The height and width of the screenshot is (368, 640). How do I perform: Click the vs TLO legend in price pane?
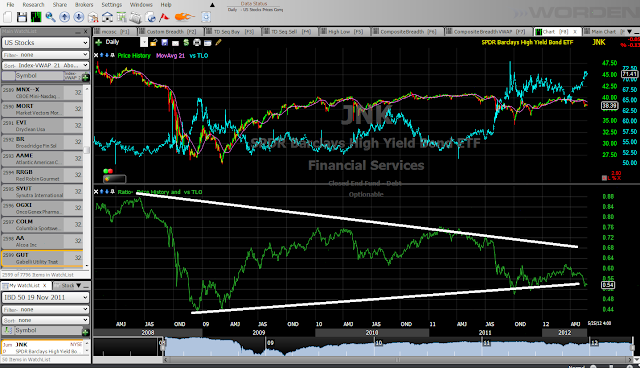(199, 55)
